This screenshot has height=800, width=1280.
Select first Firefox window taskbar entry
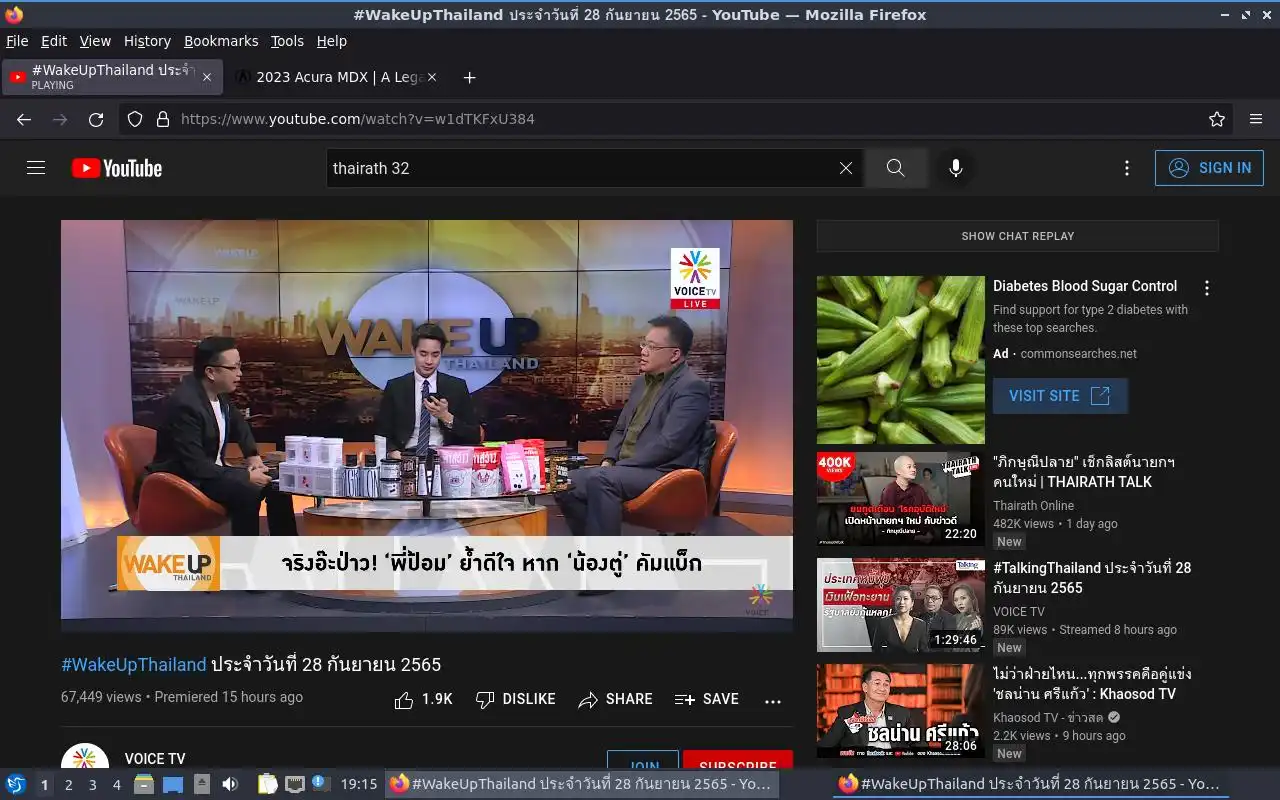tap(582, 784)
